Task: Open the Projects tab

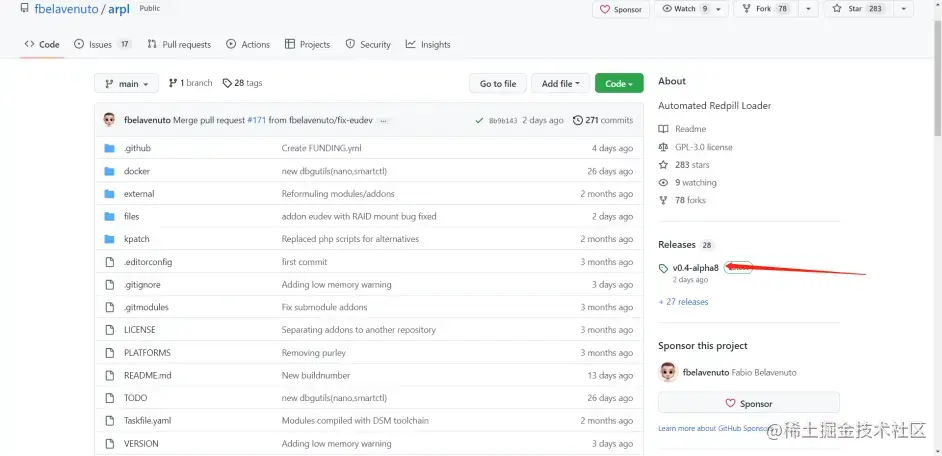Action: point(308,44)
